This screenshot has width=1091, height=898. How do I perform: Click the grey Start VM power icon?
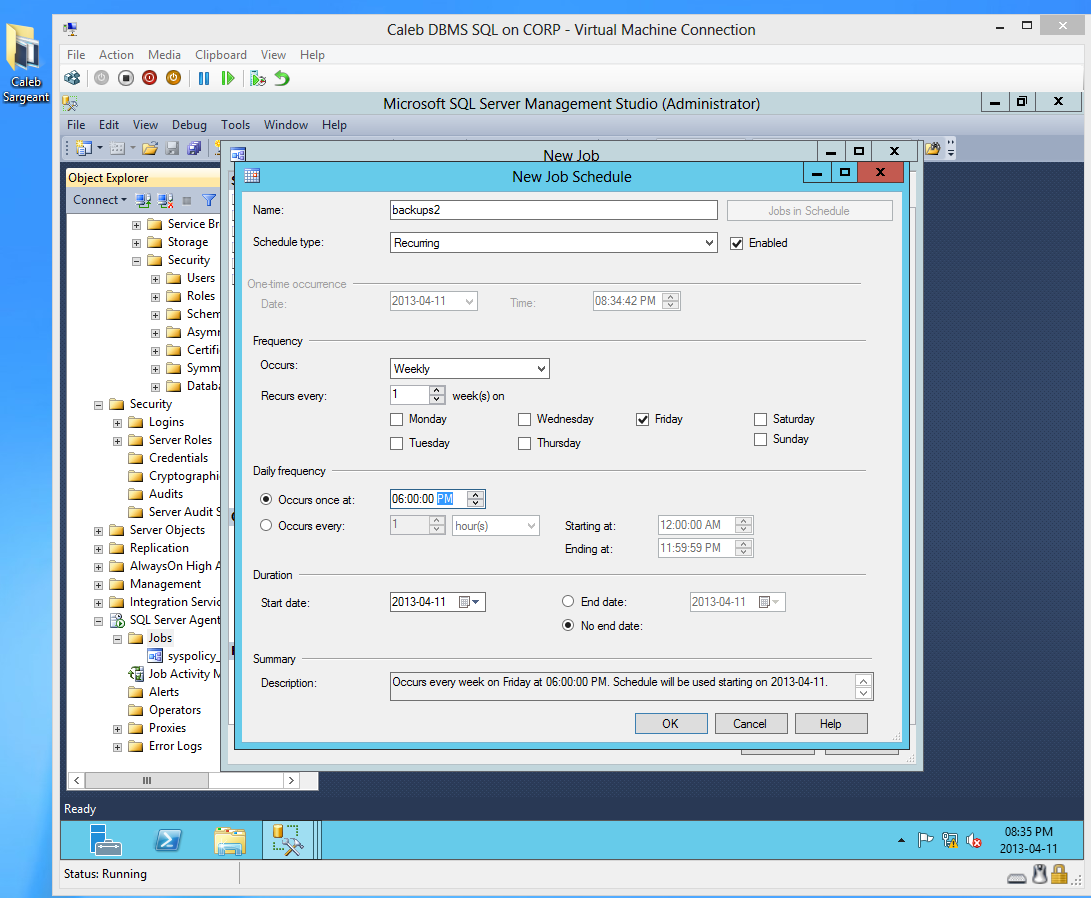click(x=102, y=78)
